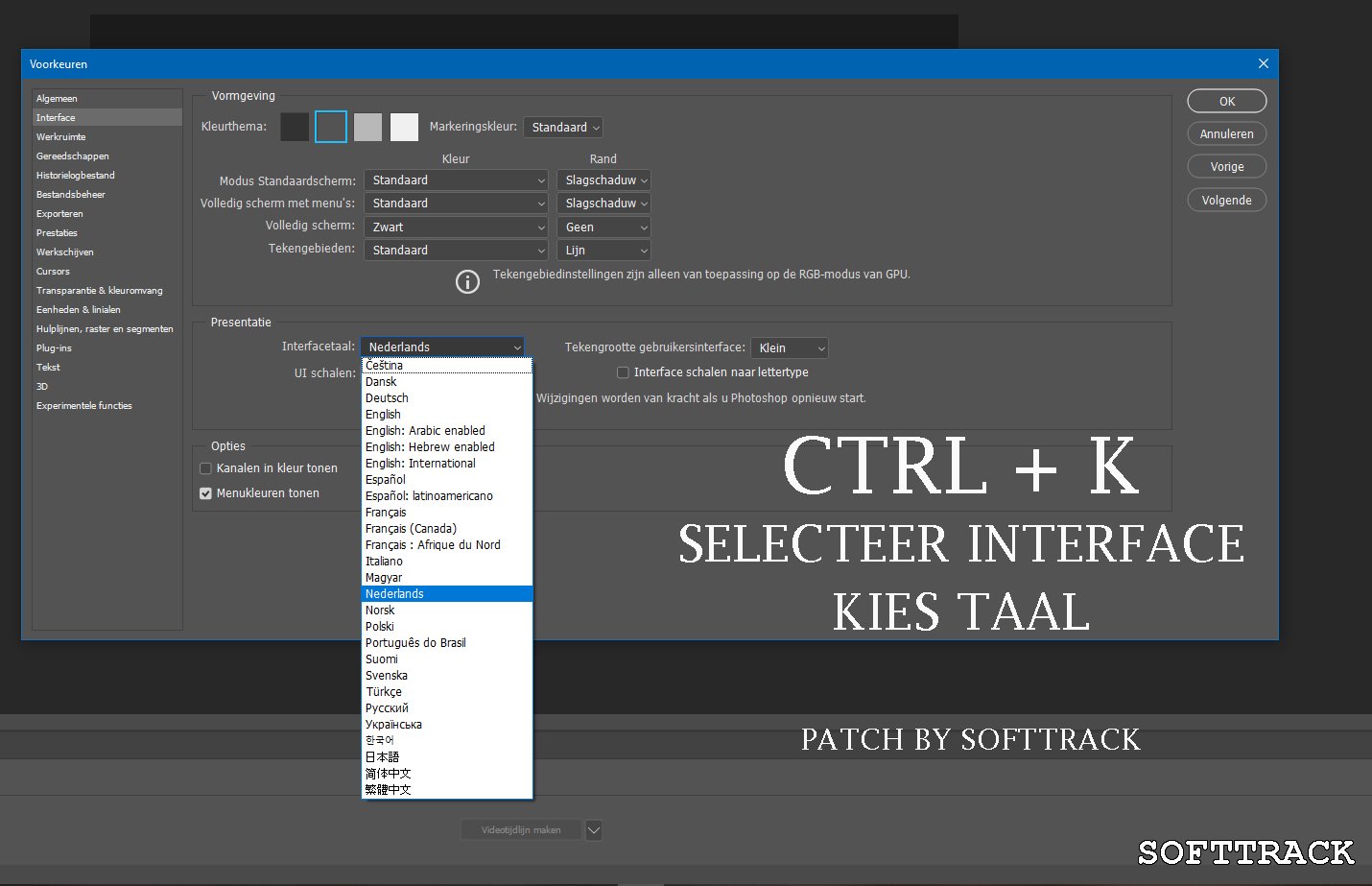The width and height of the screenshot is (1372, 886).
Task: Uncheck Menukleuren tonen checkbox
Action: (x=205, y=493)
